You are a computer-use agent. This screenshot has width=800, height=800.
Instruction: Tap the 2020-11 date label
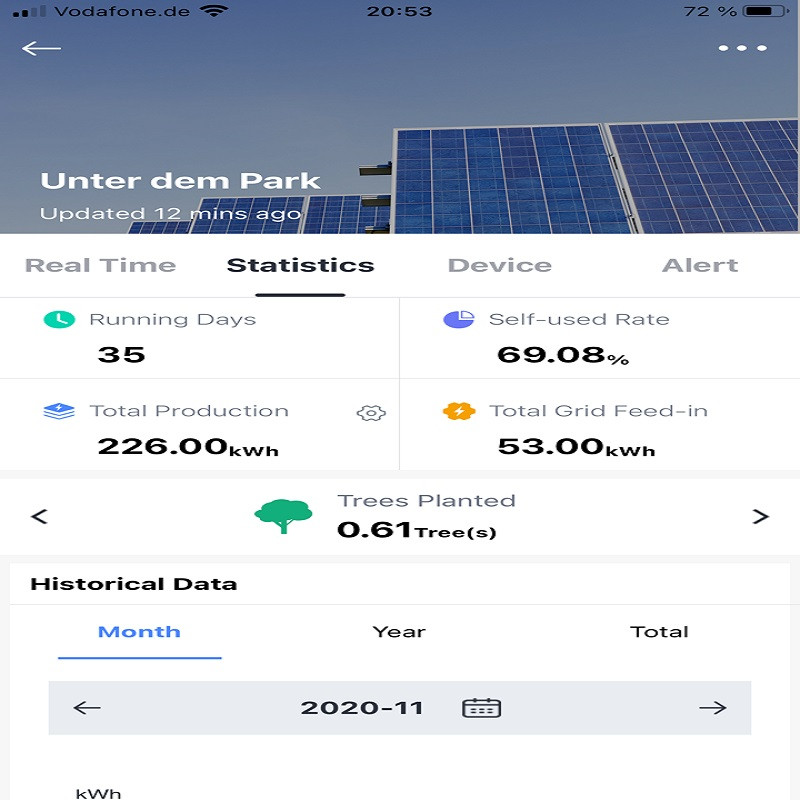362,708
